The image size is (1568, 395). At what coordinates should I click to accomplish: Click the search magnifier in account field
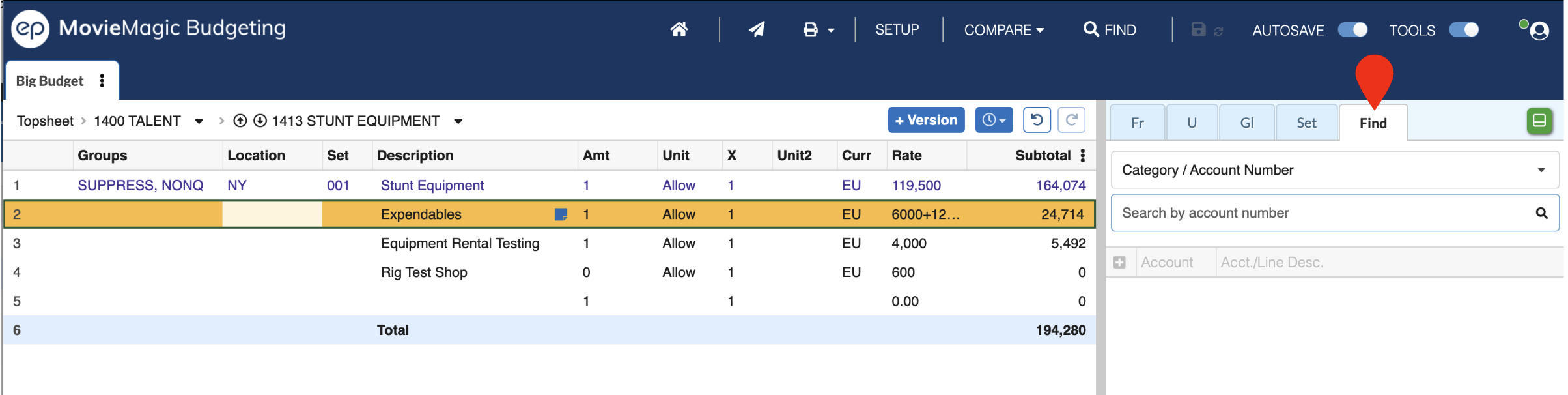[1541, 213]
